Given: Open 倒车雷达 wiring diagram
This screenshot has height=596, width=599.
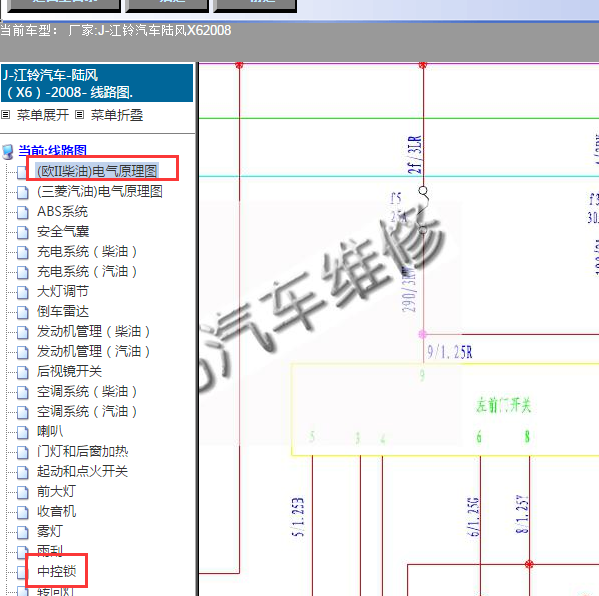Looking at the screenshot, I should [x=63, y=311].
